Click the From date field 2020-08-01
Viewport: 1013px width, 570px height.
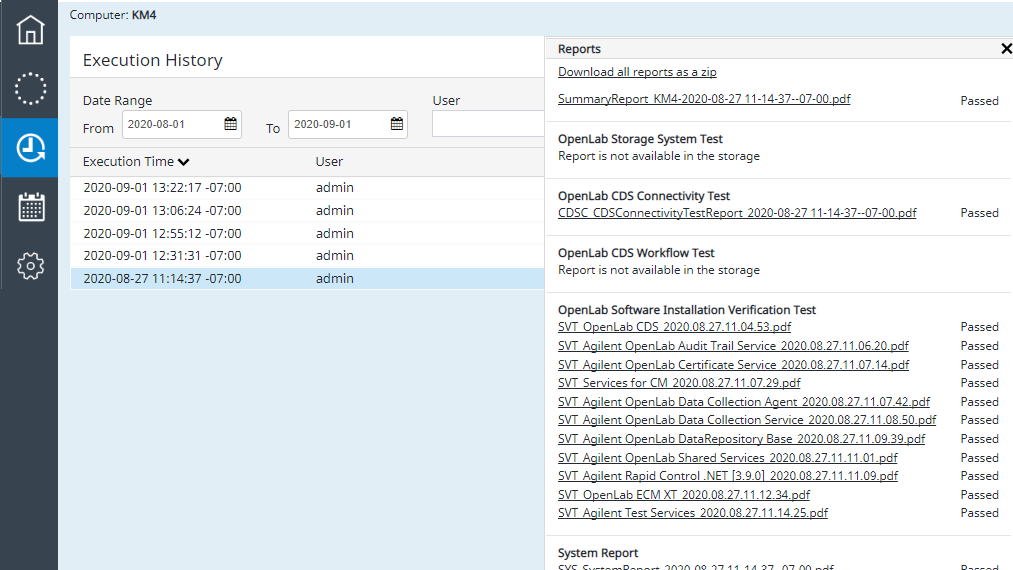pos(182,124)
